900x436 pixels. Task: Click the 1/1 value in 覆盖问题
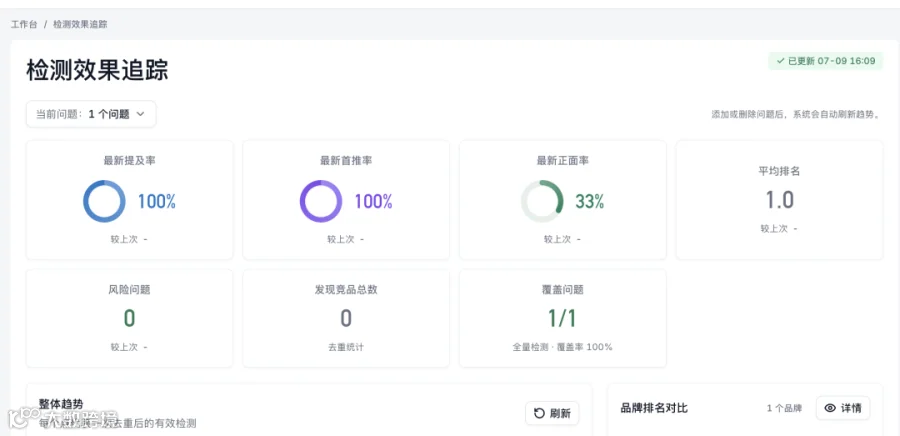coord(562,318)
